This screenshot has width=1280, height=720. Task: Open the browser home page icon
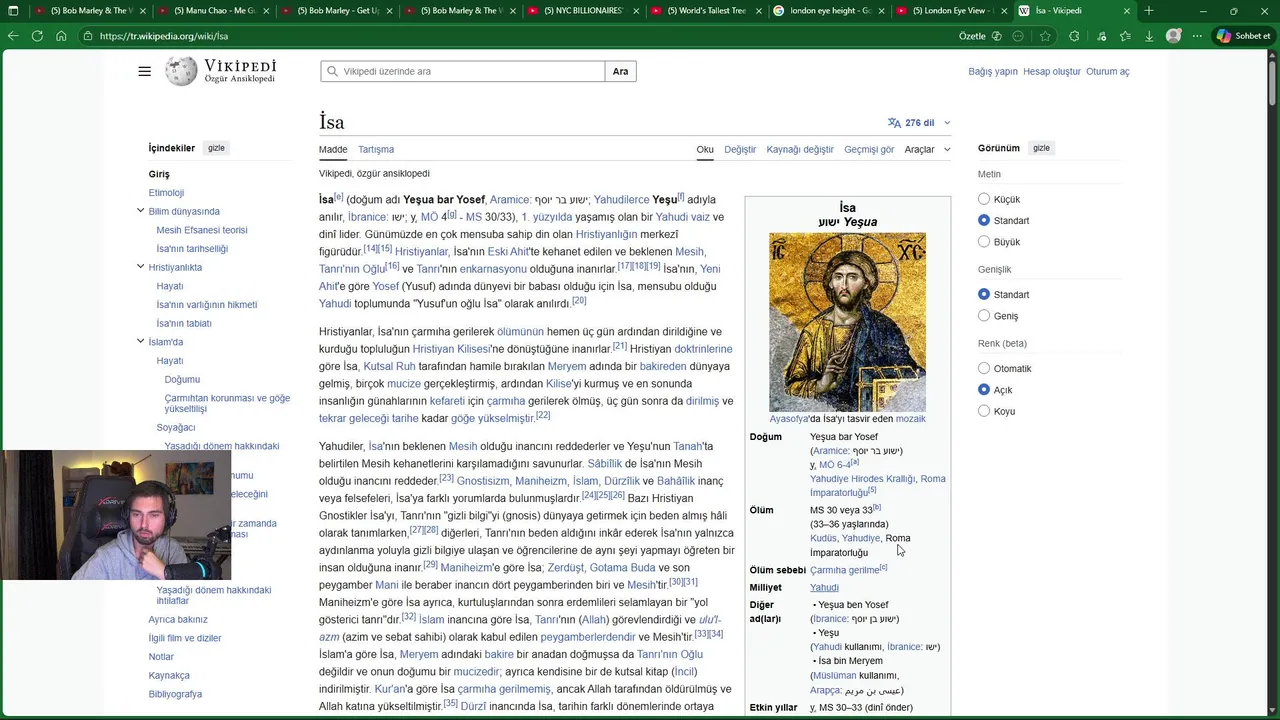61,36
